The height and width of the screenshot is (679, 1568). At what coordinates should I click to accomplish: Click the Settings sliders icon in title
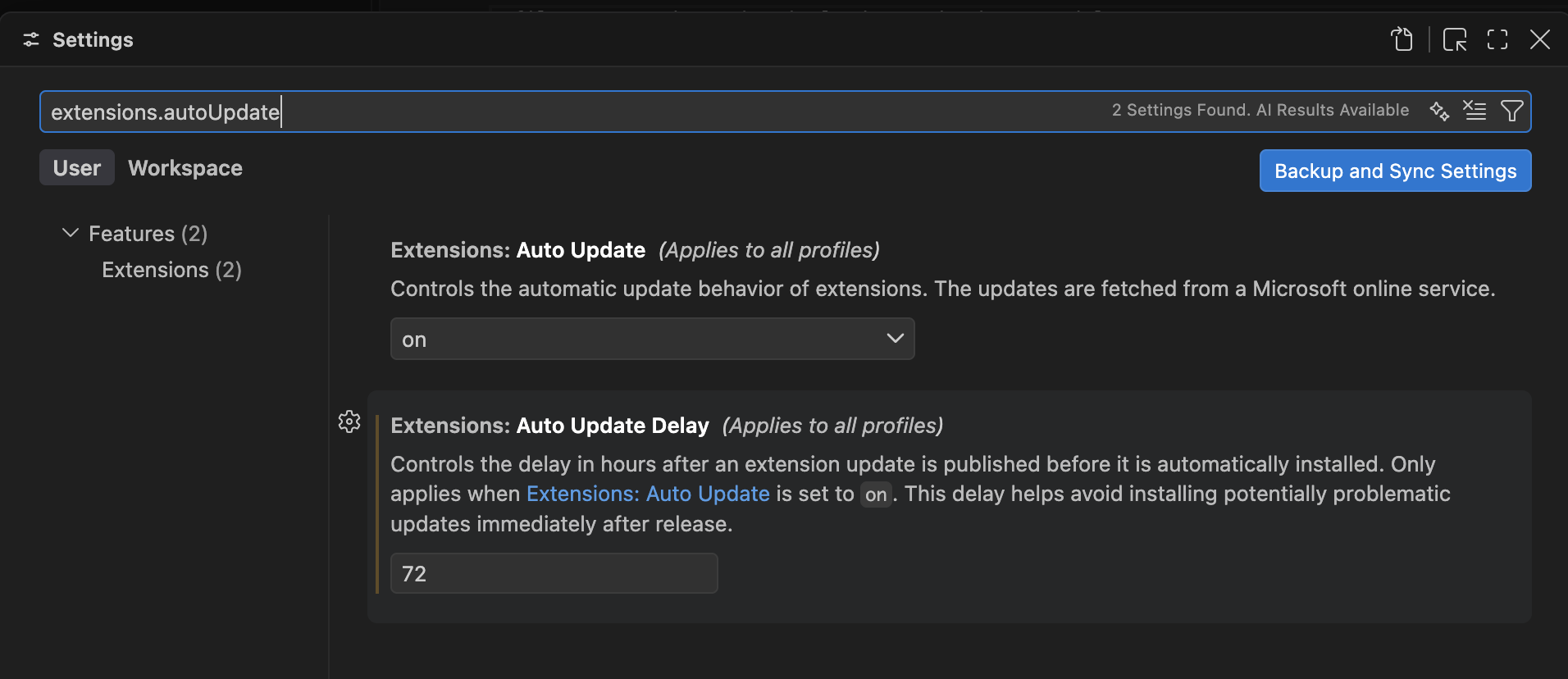(x=31, y=39)
